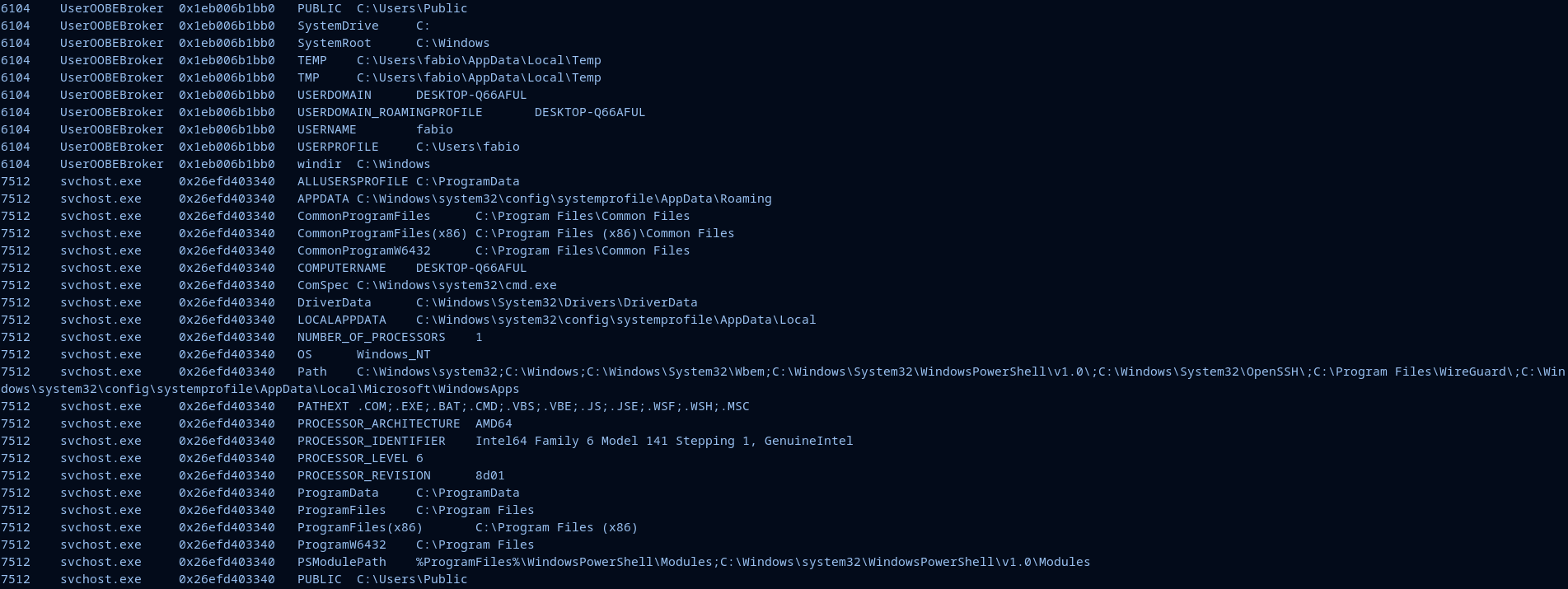Click the ALLUSERSPROFILE variable name
The image size is (1568, 589).
[x=352, y=181]
